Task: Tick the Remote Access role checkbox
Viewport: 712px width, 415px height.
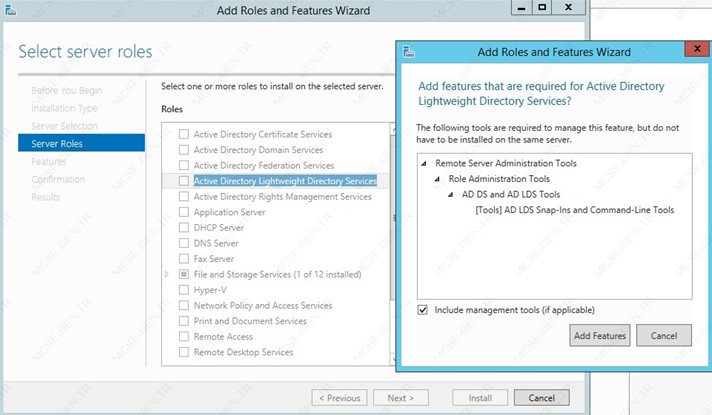Action: pos(183,336)
